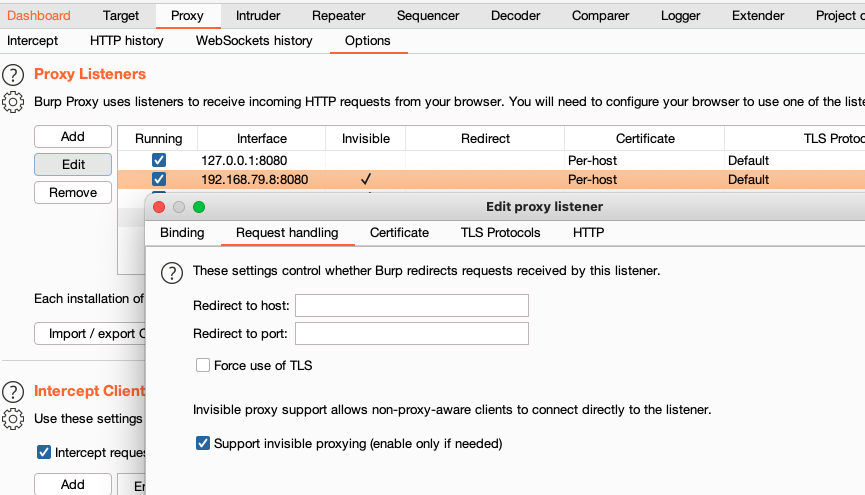This screenshot has width=865, height=495.
Task: Open the Logger tab
Action: [x=681, y=15]
